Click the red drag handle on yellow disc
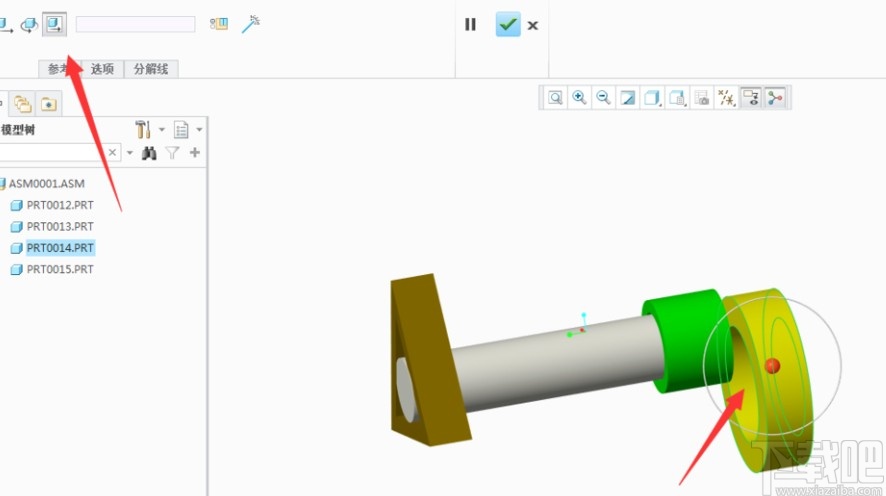 point(772,366)
